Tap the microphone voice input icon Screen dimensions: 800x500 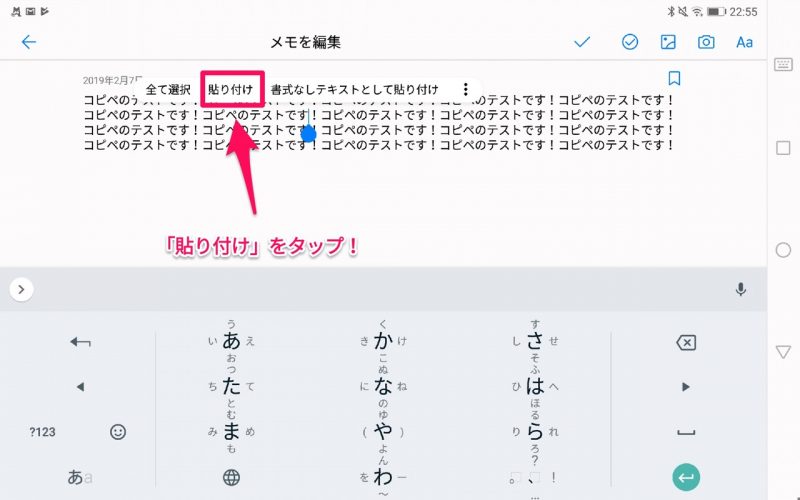[741, 290]
